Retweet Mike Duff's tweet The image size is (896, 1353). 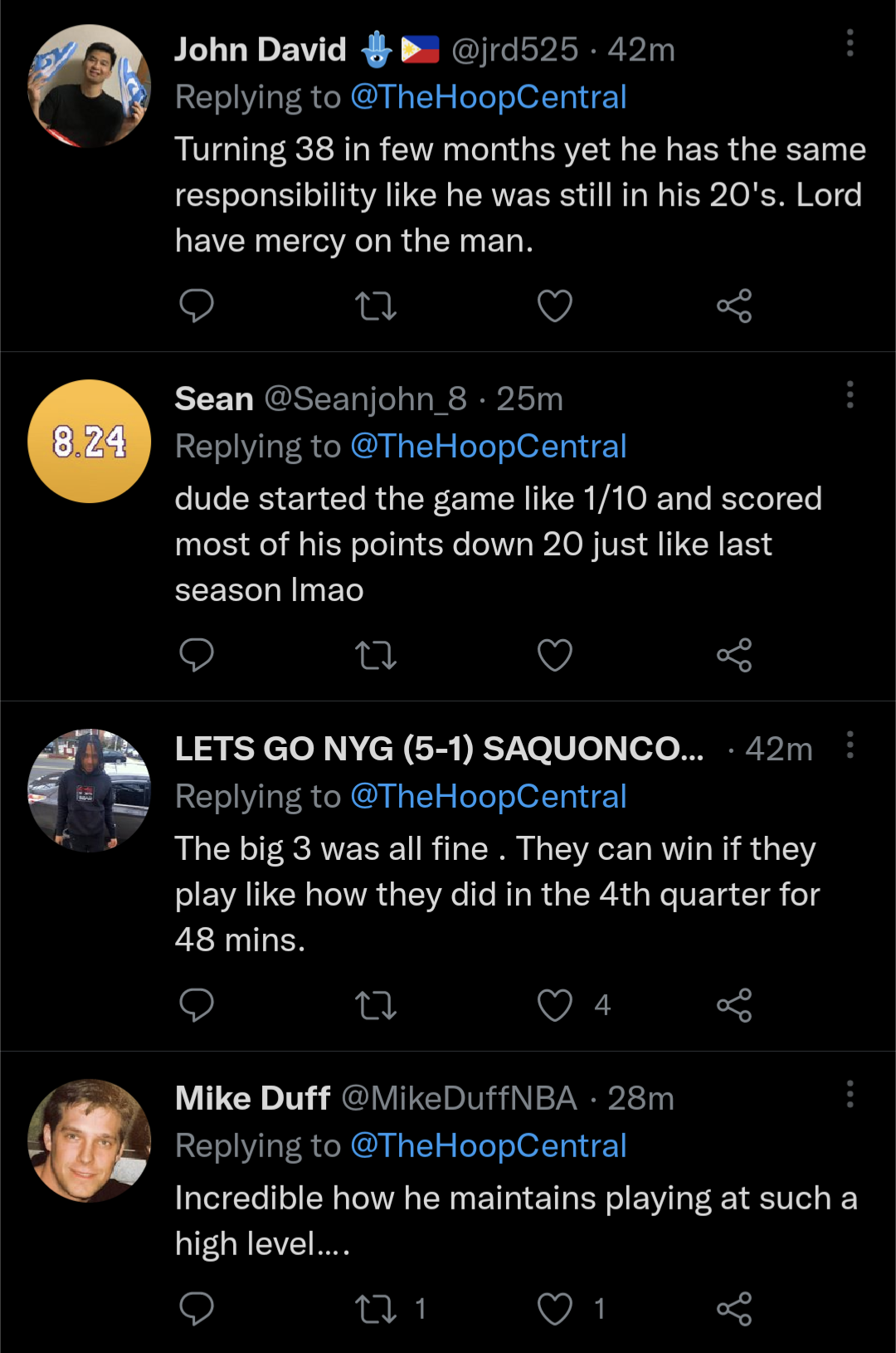[376, 1309]
